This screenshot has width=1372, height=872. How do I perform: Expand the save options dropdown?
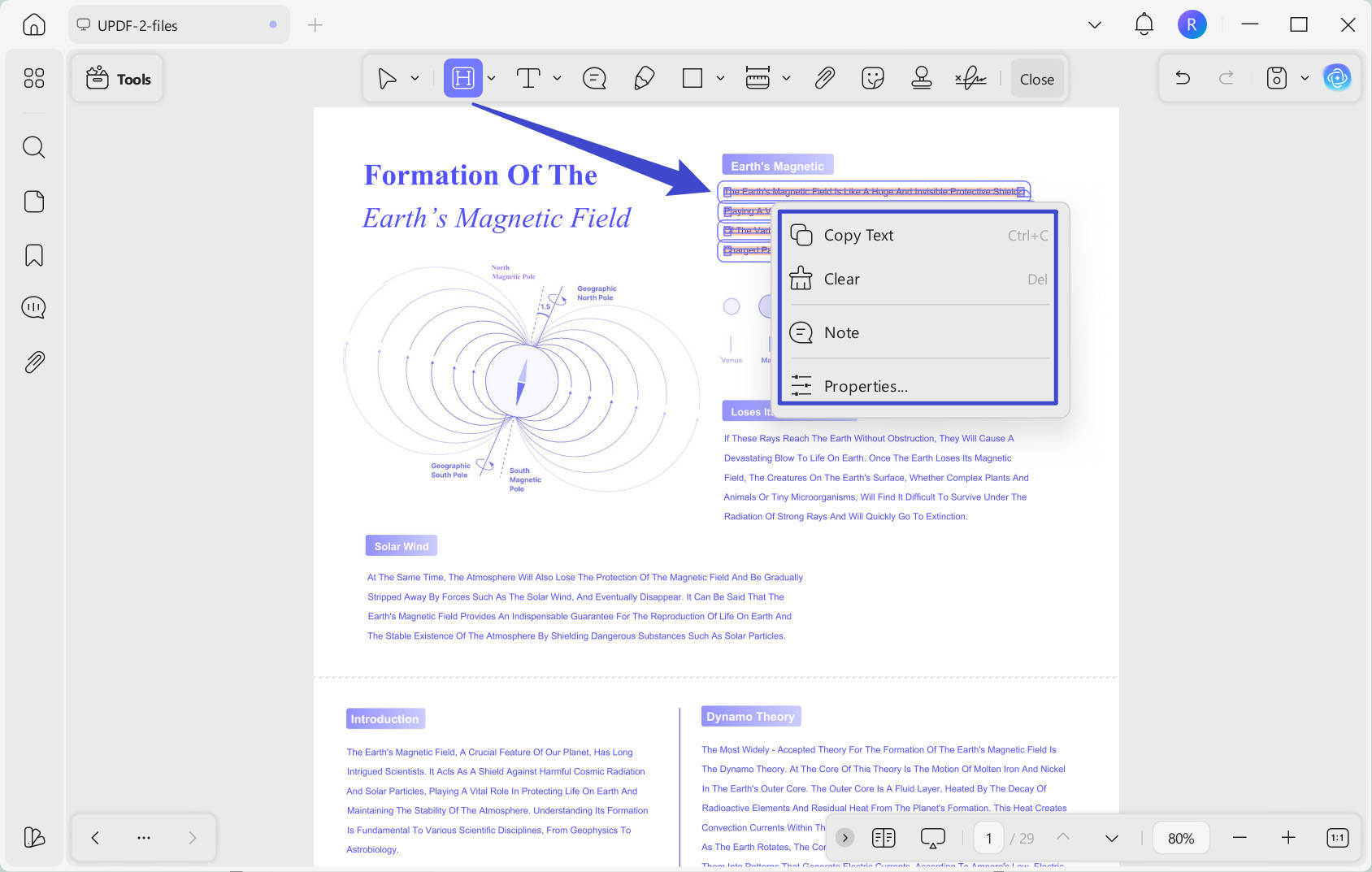(x=1305, y=78)
